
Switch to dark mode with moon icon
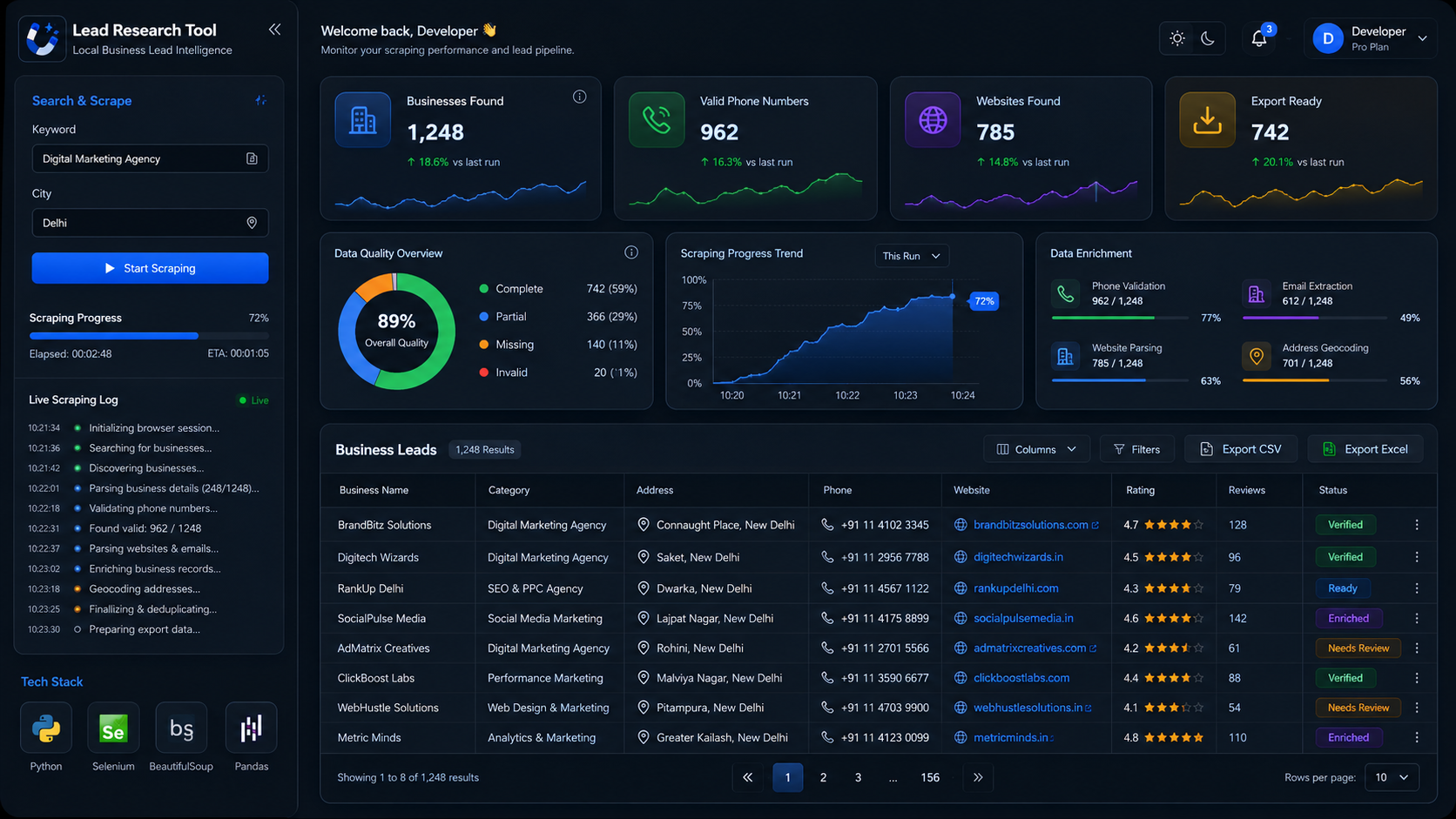tap(1208, 38)
